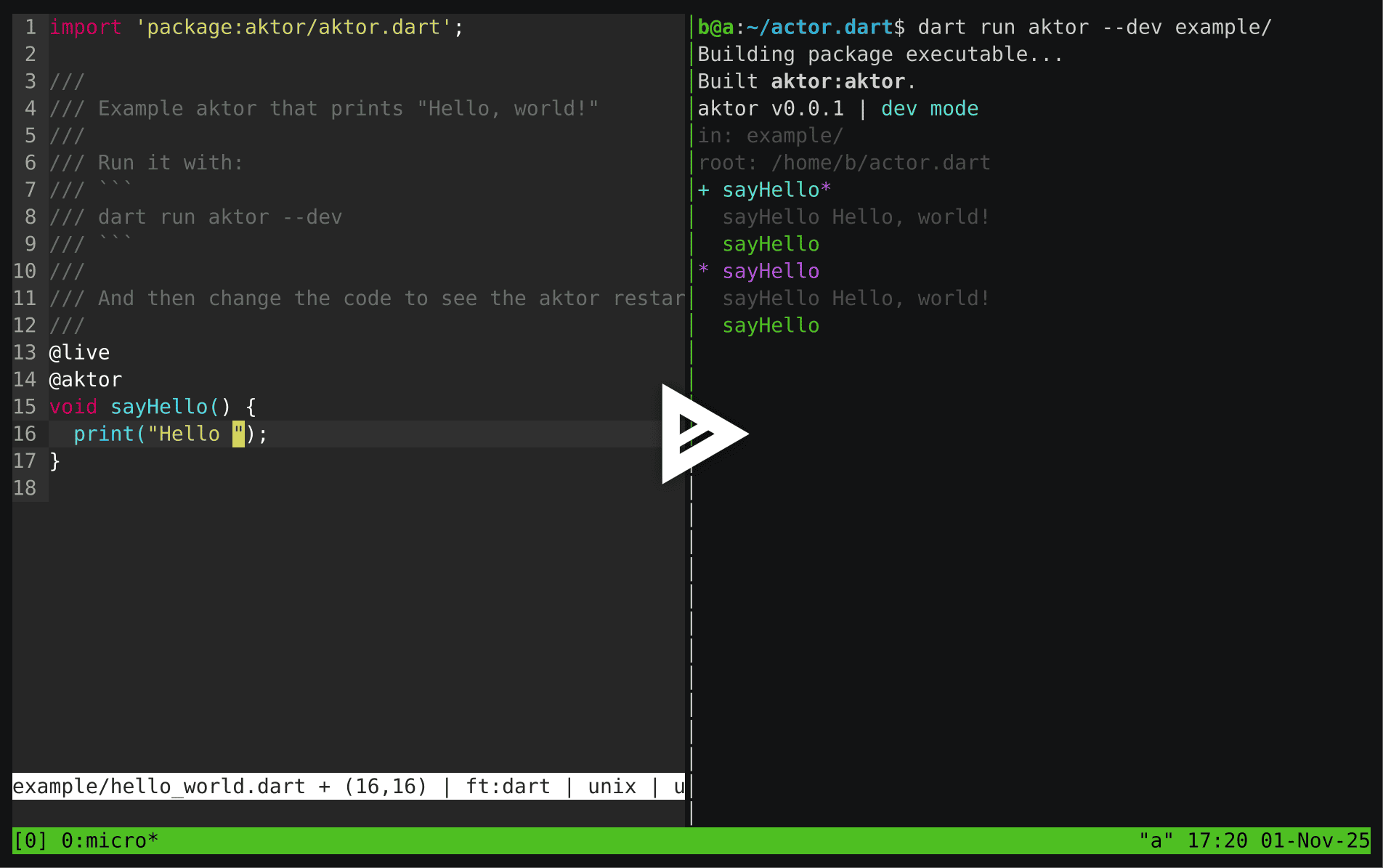Click the tmux session label '[0]'

point(31,841)
